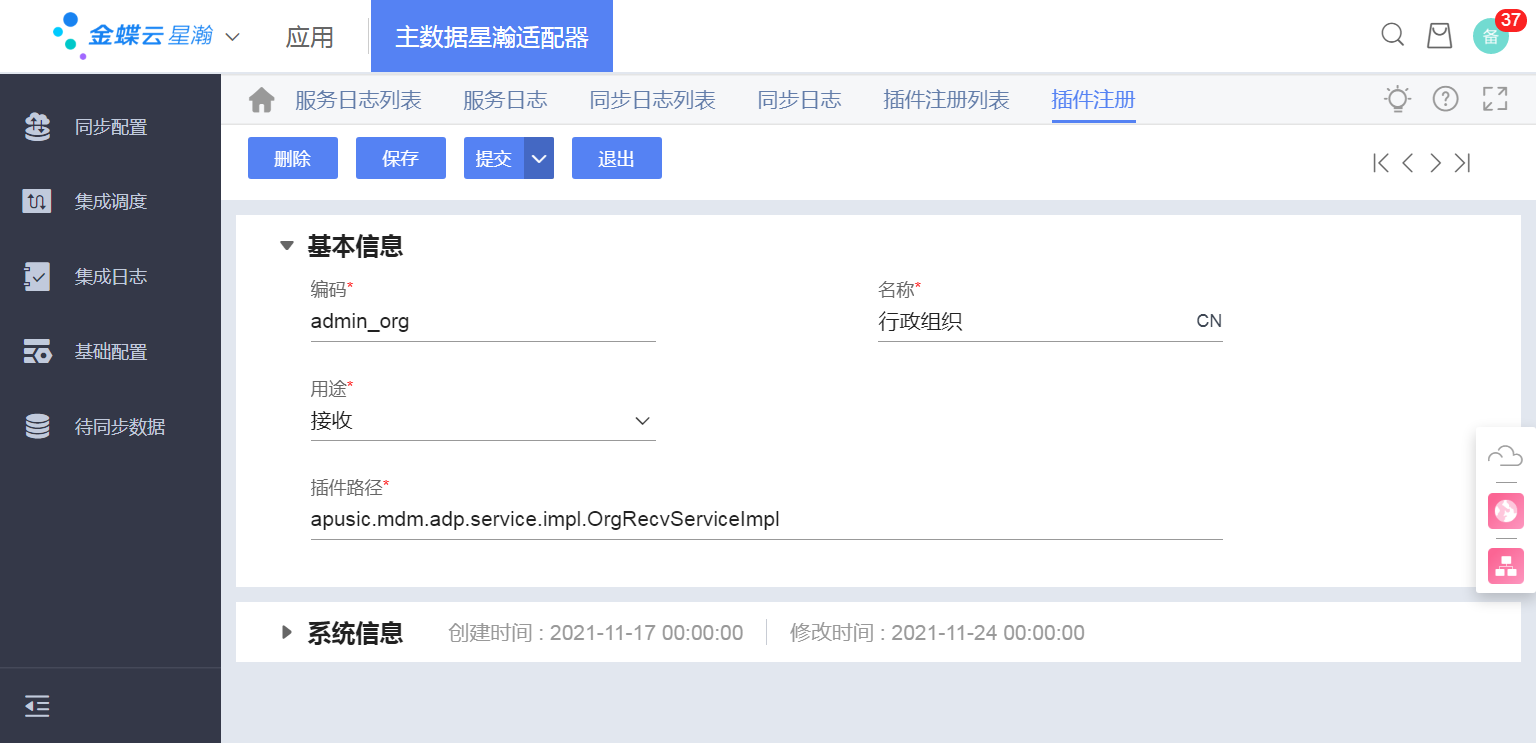Switch to 同步日志 tab
This screenshot has width=1536, height=743.
point(799,100)
